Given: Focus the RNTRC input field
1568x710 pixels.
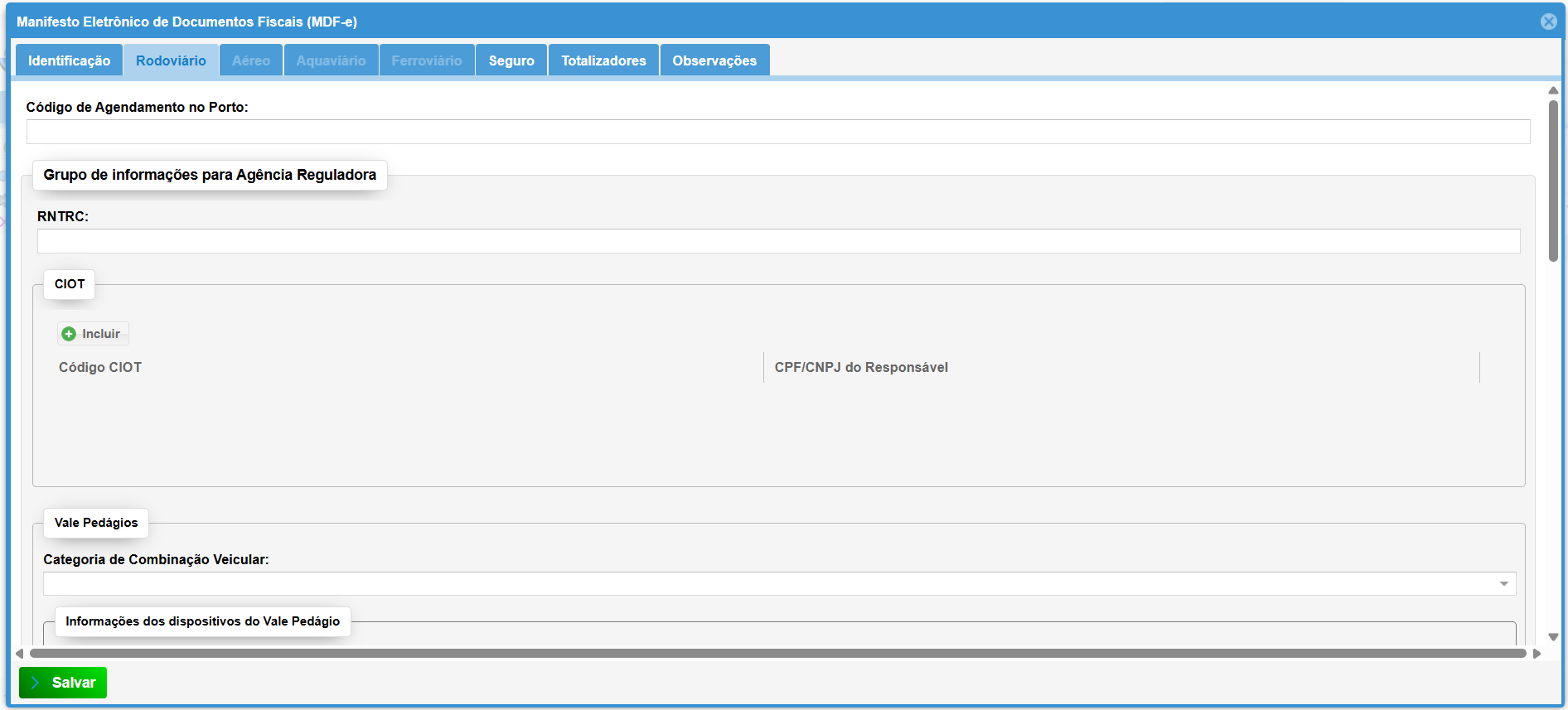Looking at the screenshot, I should tap(778, 241).
